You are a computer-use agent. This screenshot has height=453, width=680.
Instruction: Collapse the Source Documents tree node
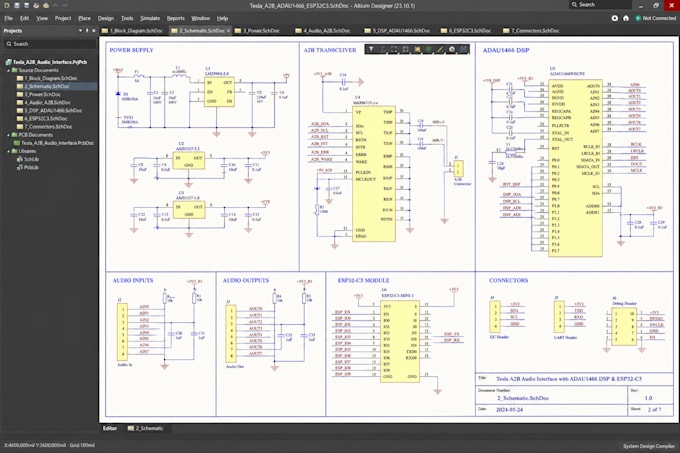[8, 70]
